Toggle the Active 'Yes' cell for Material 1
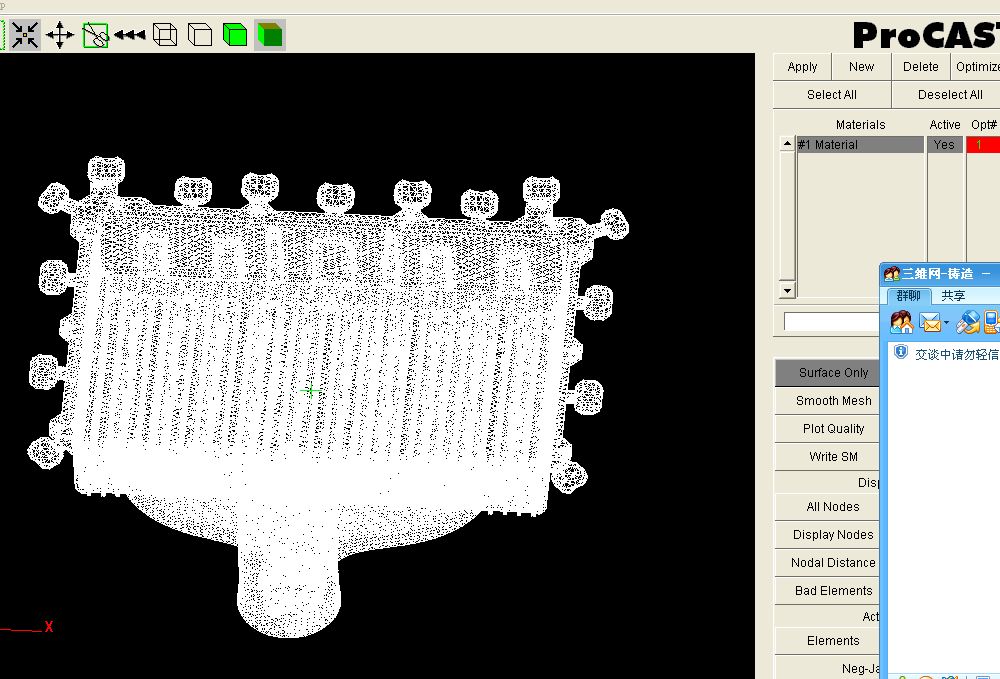This screenshot has height=679, width=1000. pos(945,145)
